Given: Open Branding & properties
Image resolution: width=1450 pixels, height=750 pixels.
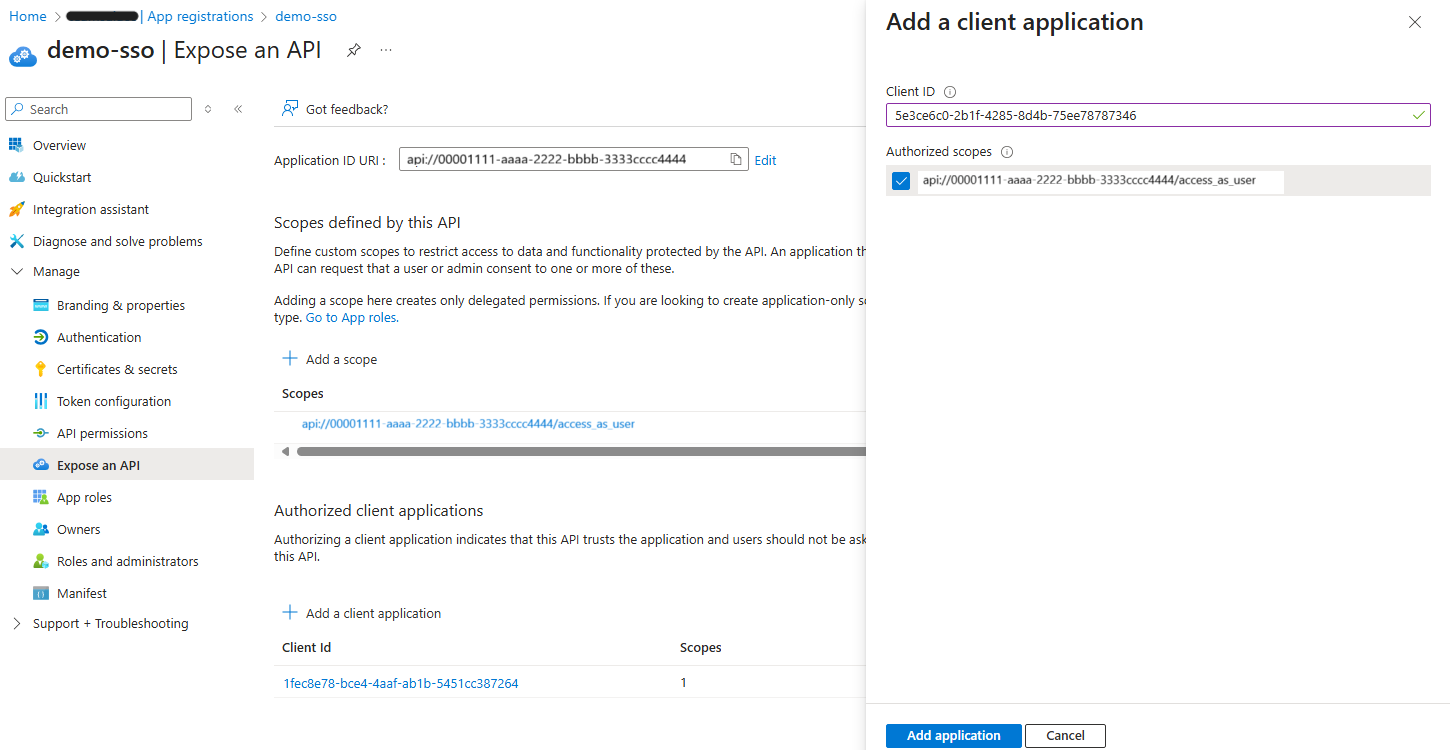Looking at the screenshot, I should click(x=121, y=305).
